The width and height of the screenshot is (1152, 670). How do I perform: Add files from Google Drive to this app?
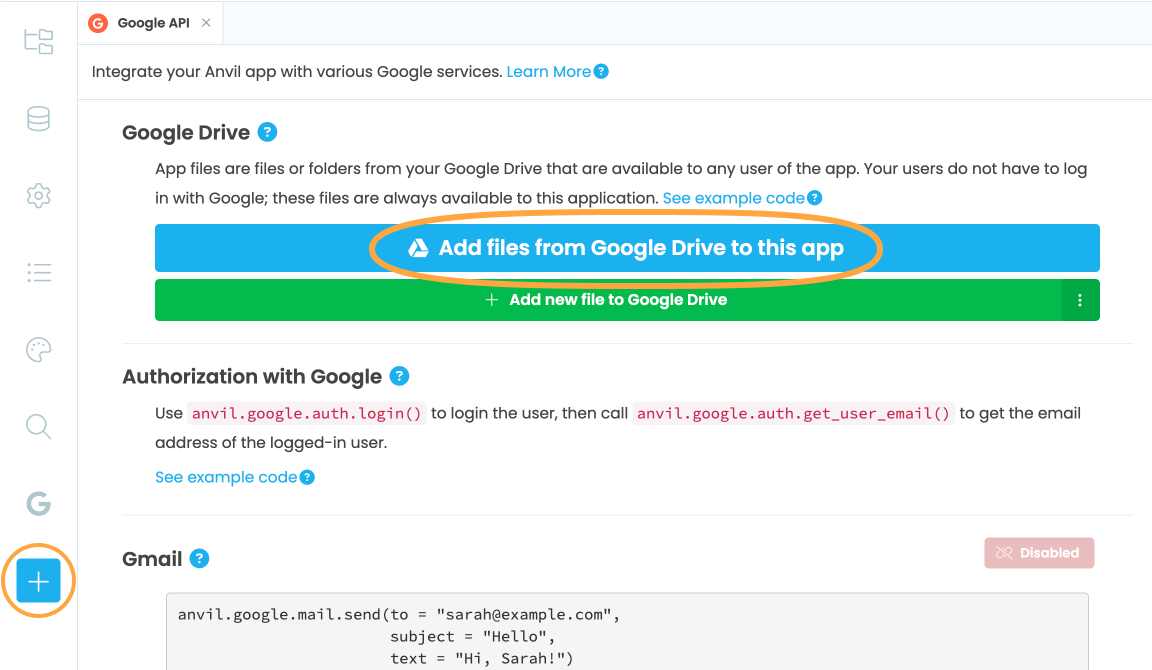point(627,248)
